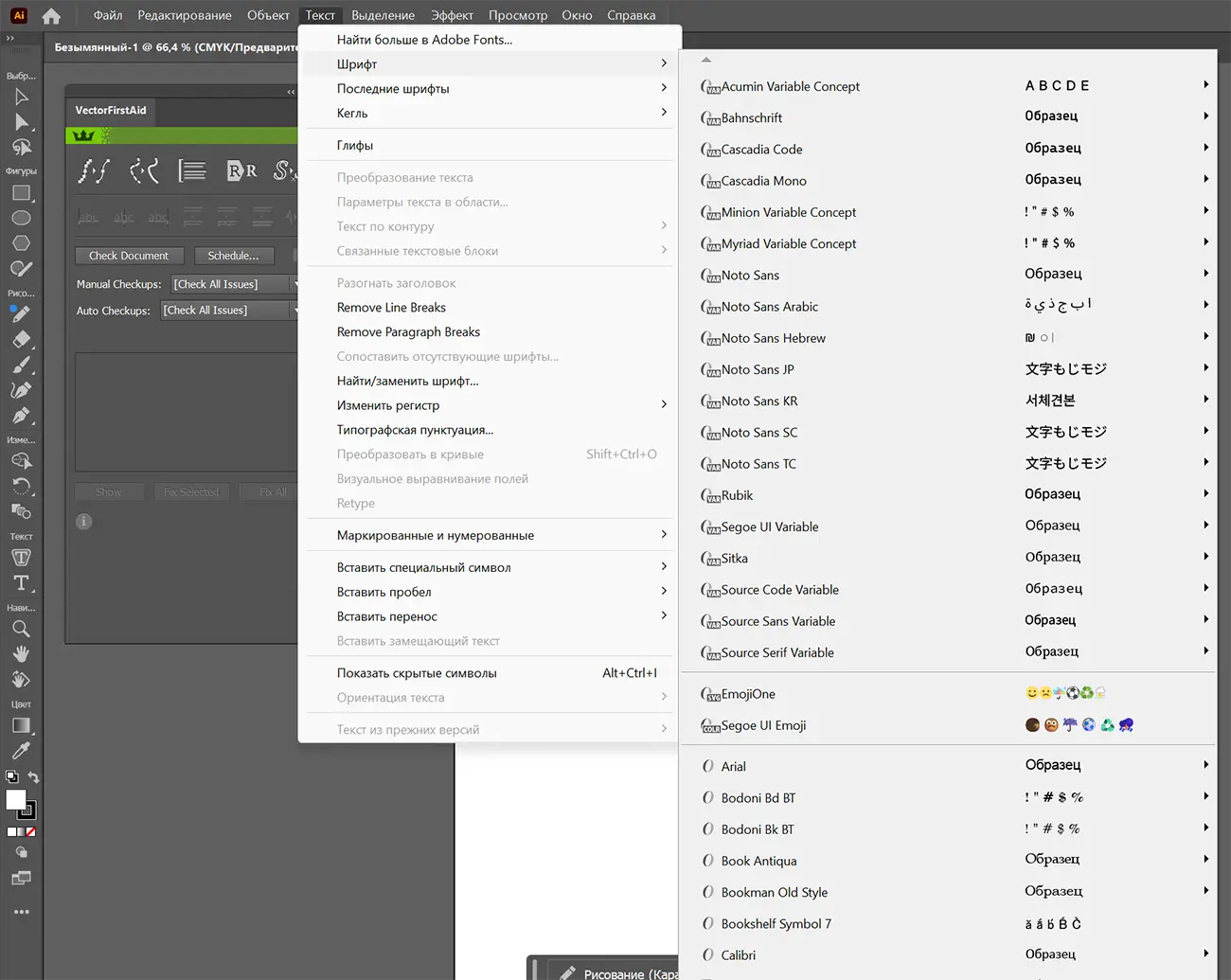Open Manual Checkups Check All Issues dropdown
The height and width of the screenshot is (980, 1231).
point(234,284)
